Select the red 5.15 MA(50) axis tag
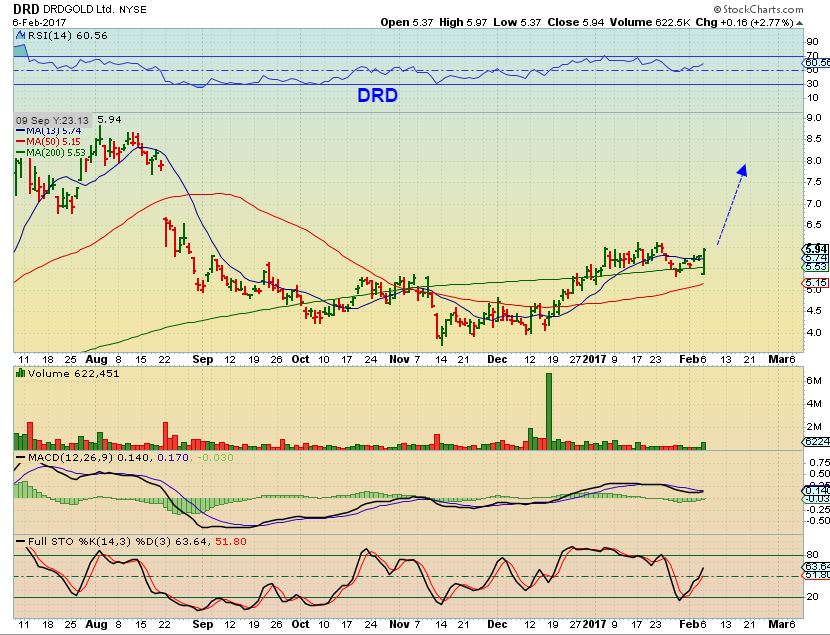The width and height of the screenshot is (830, 635). pyautogui.click(x=815, y=283)
